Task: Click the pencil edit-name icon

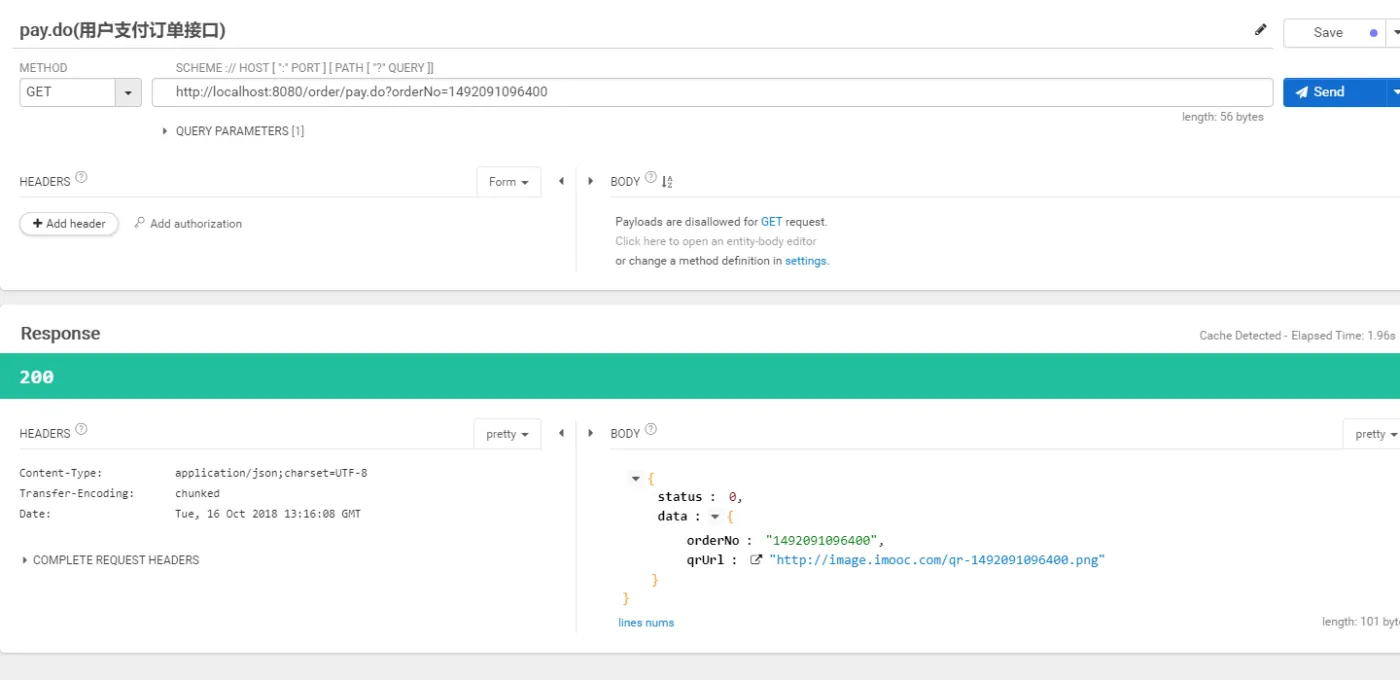Action: pyautogui.click(x=1260, y=30)
